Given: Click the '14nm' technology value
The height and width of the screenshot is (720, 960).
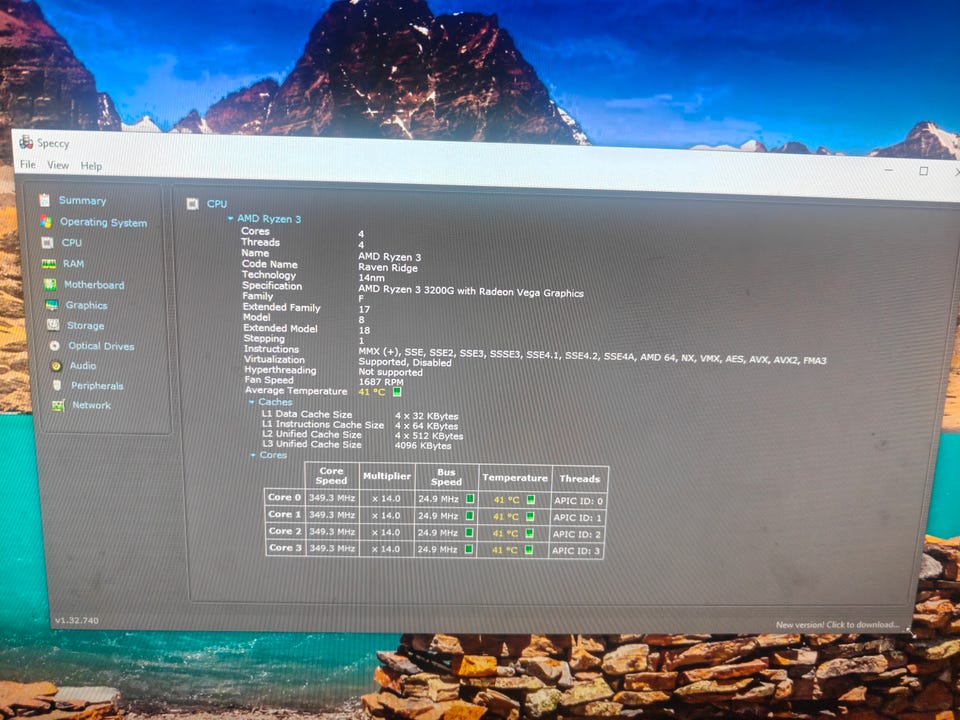Looking at the screenshot, I should [x=372, y=277].
